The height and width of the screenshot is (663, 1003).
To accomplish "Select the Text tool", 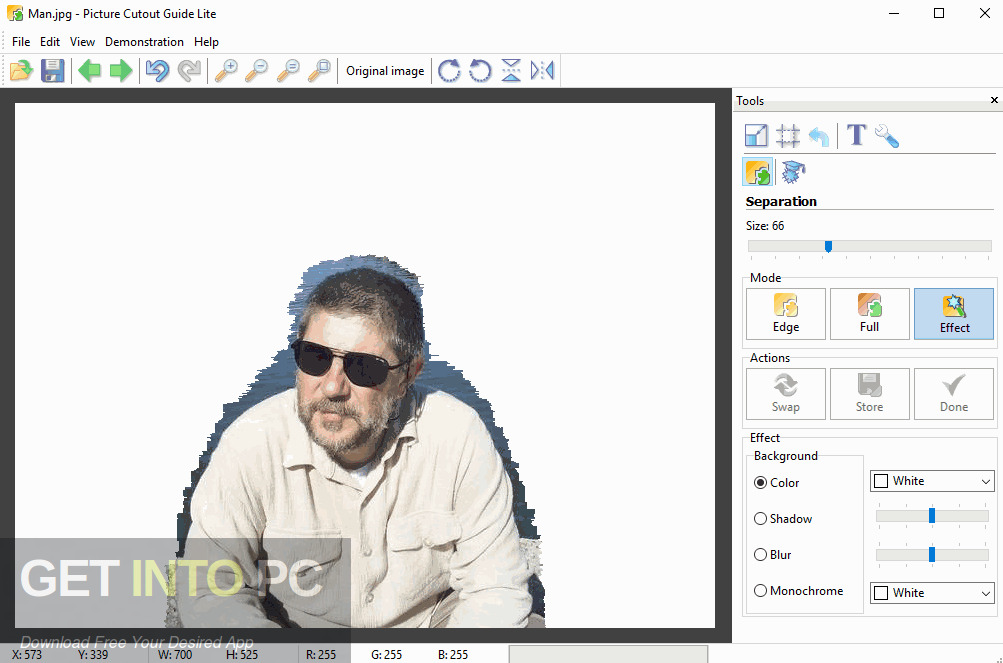I will tap(857, 136).
